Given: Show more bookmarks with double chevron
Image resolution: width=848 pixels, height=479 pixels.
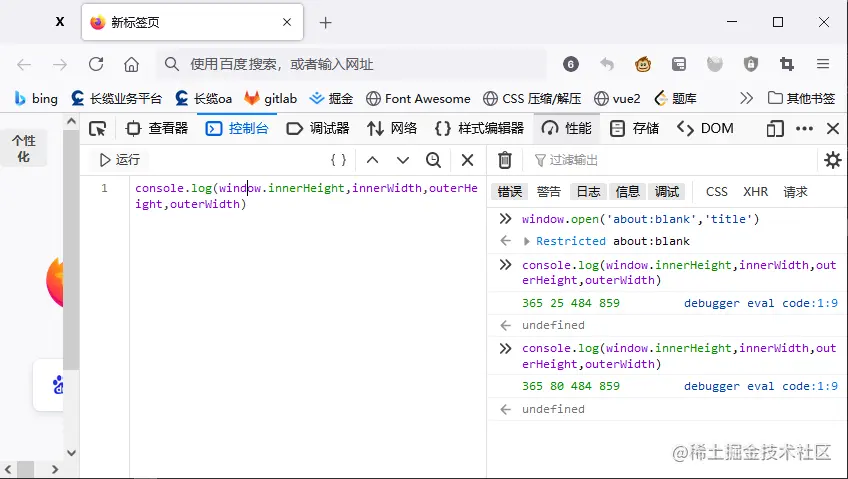Looking at the screenshot, I should [746, 98].
